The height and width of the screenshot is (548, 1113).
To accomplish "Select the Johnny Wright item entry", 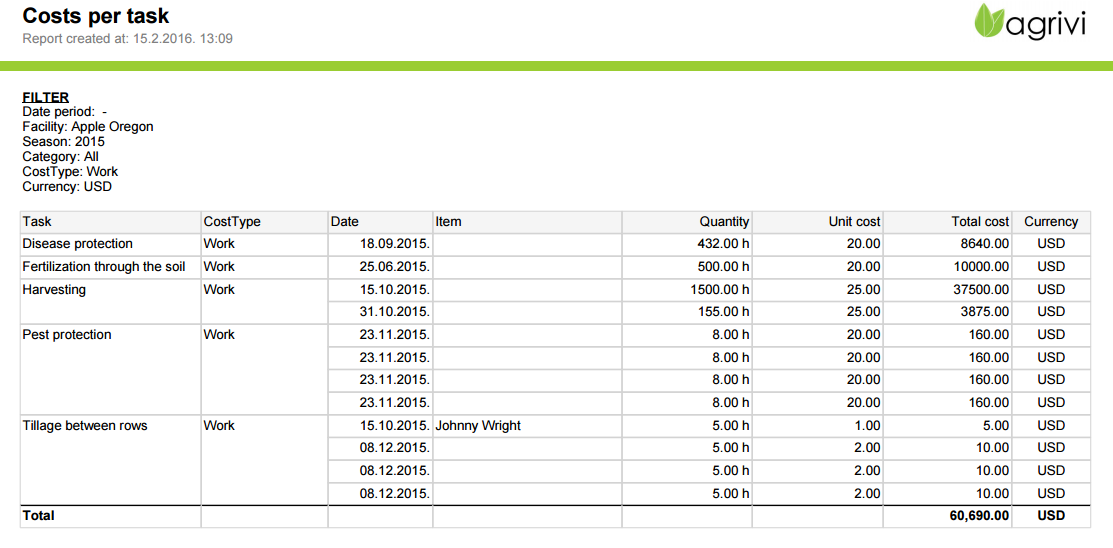I will [x=478, y=426].
